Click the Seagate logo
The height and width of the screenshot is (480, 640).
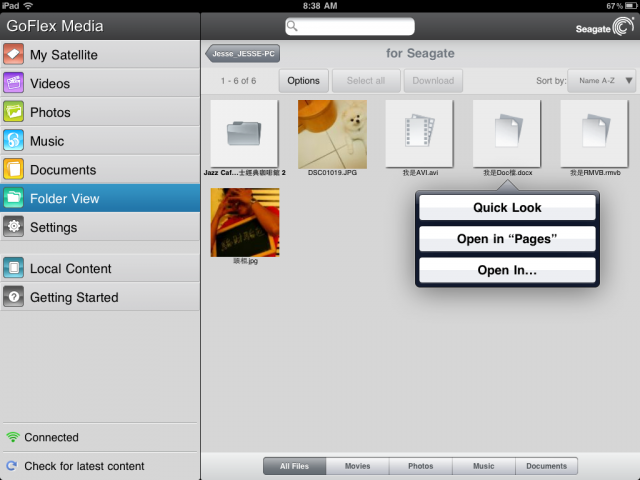[604, 27]
